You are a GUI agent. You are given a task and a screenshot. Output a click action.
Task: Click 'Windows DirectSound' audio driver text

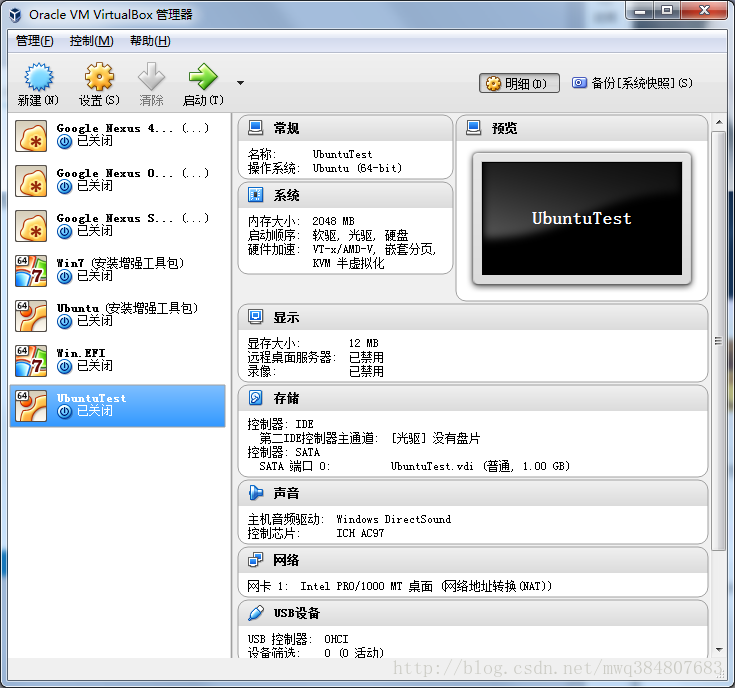point(393,519)
